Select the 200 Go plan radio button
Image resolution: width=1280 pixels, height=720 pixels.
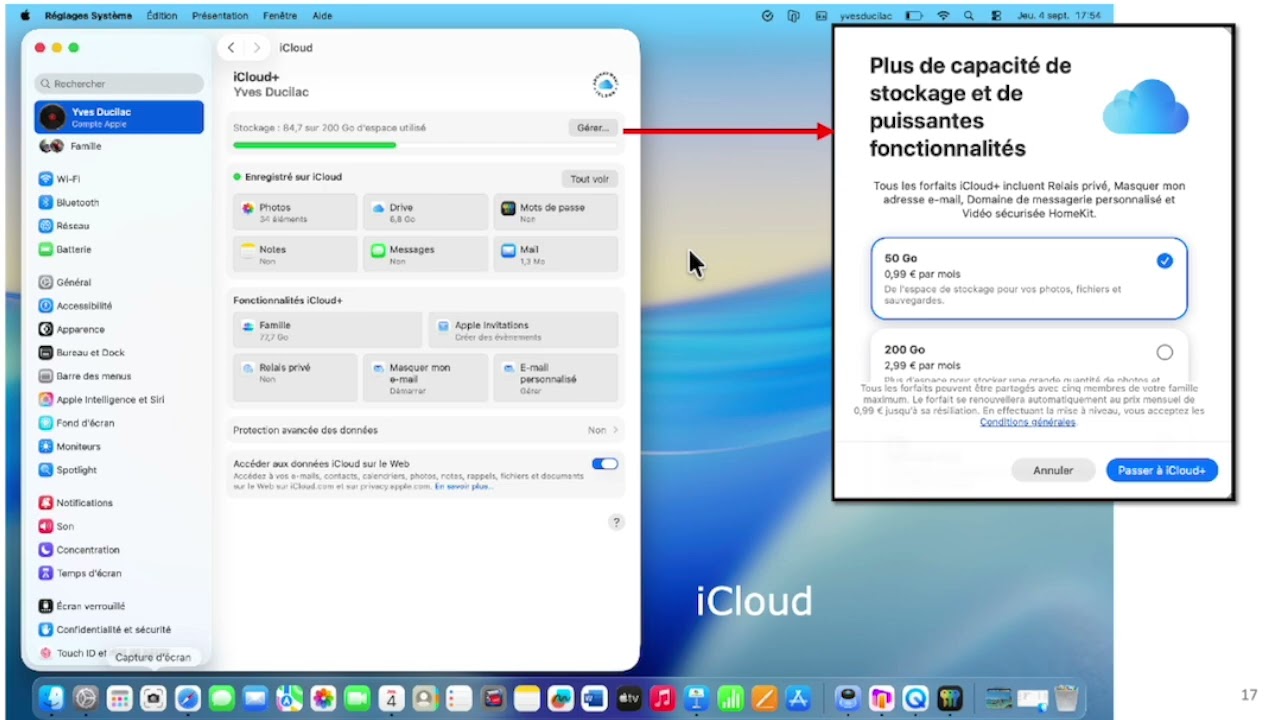click(1164, 352)
